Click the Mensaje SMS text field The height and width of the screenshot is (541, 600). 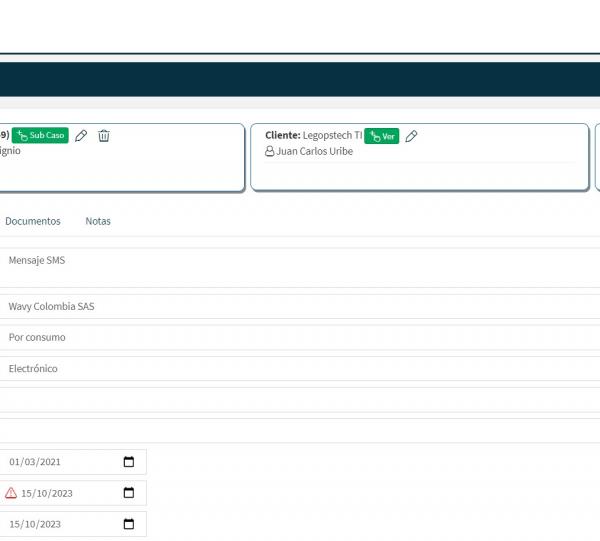[300, 267]
